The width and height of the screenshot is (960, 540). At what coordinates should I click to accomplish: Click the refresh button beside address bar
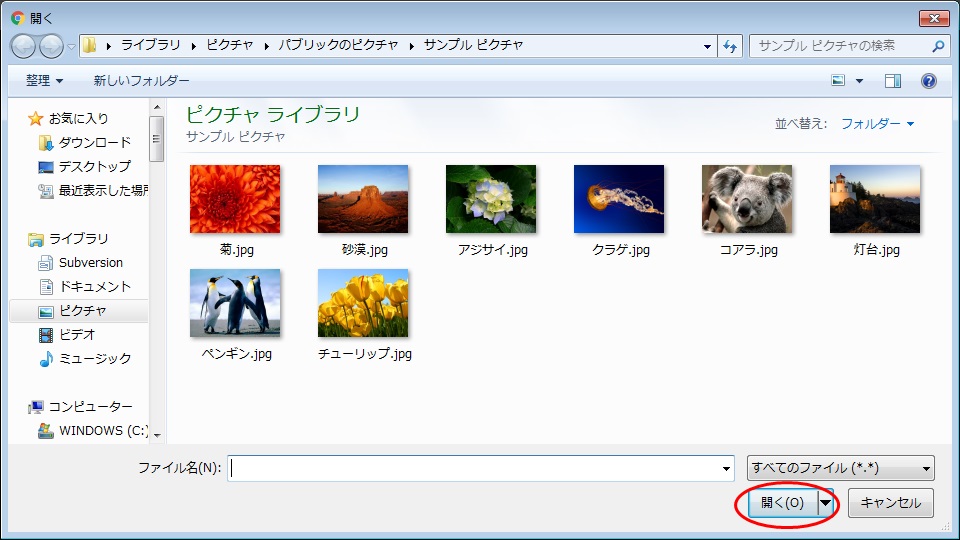point(730,46)
